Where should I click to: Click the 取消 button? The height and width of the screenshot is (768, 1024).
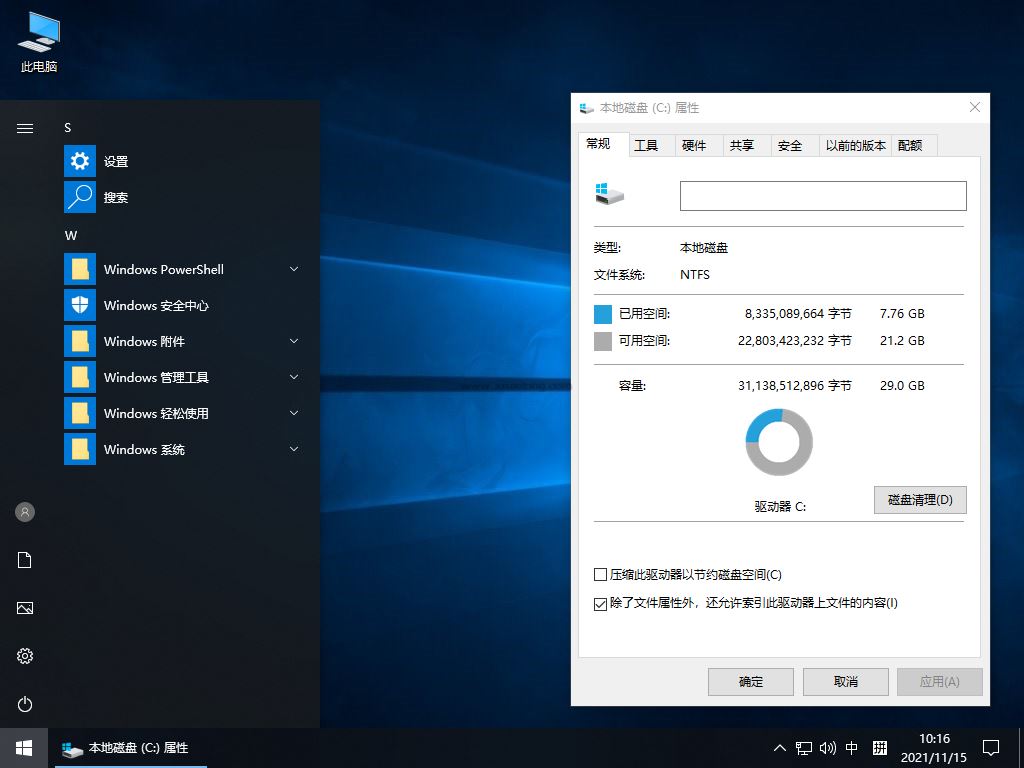click(x=846, y=682)
